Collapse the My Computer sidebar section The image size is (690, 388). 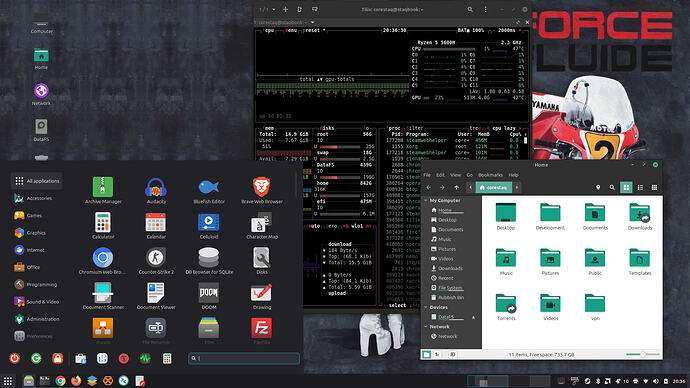[426, 201]
